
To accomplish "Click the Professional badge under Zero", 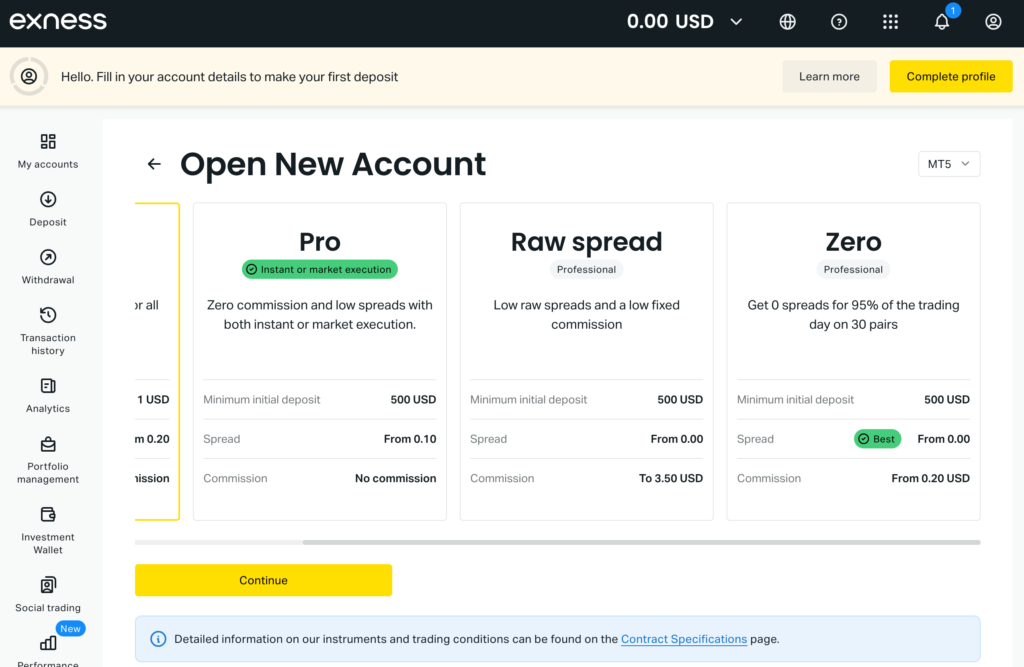I will click(x=853, y=269).
